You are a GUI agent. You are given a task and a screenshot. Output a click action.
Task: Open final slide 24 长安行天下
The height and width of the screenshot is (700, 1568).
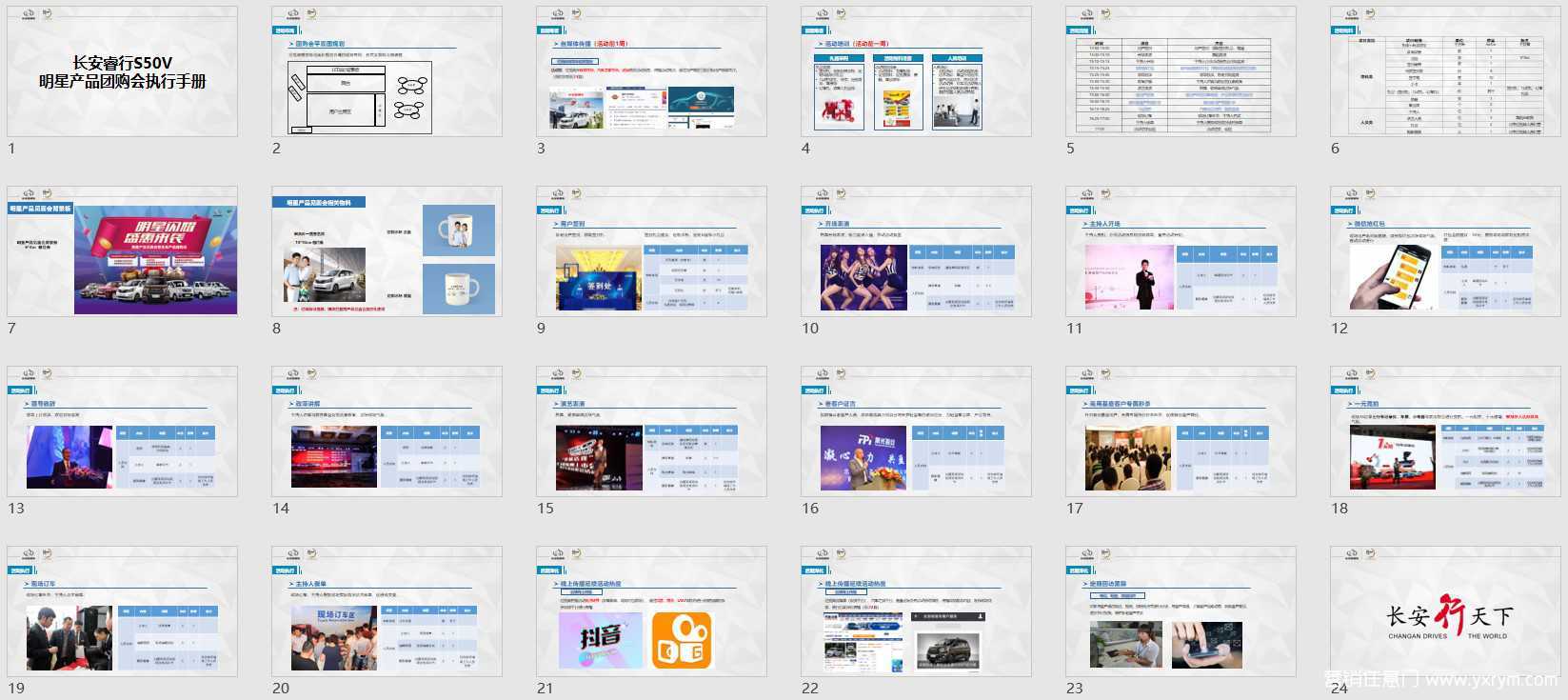coord(1445,611)
